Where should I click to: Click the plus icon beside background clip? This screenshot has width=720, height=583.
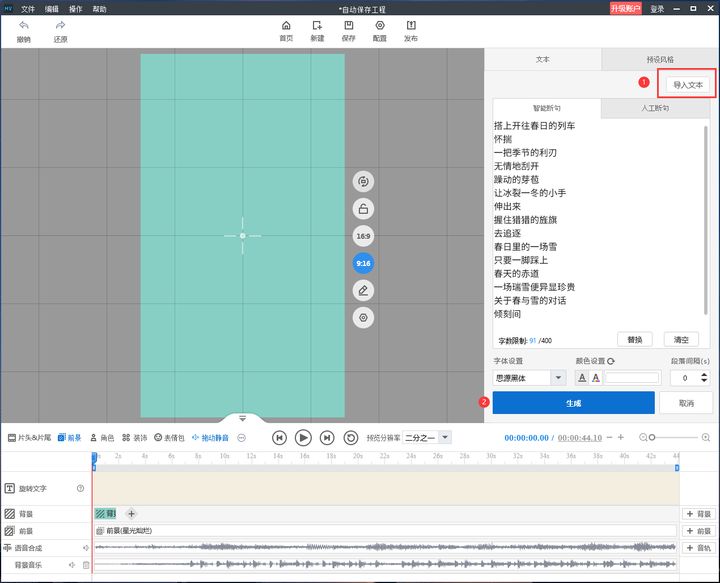[131, 514]
